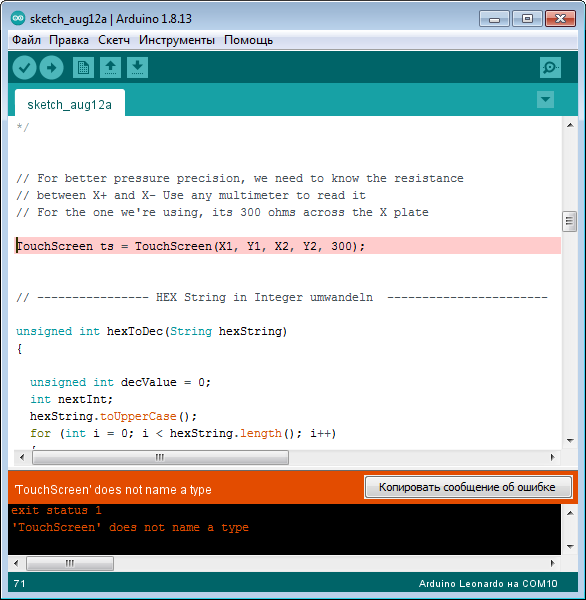The height and width of the screenshot is (600, 586).
Task: Click the 'HEX String in Integer umwandeln' comment
Action: (281, 297)
